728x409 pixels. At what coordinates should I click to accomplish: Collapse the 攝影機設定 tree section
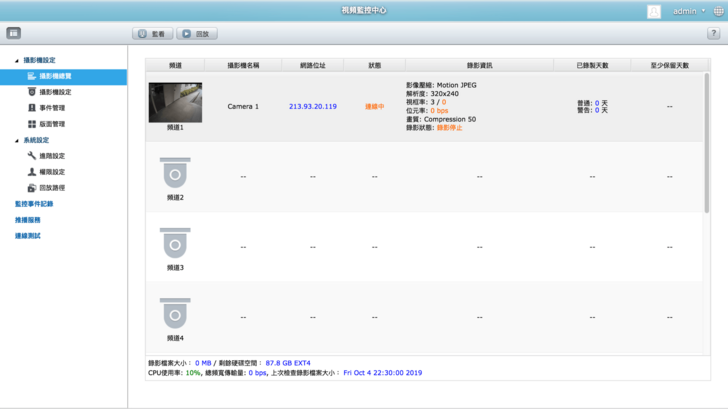tap(17, 60)
